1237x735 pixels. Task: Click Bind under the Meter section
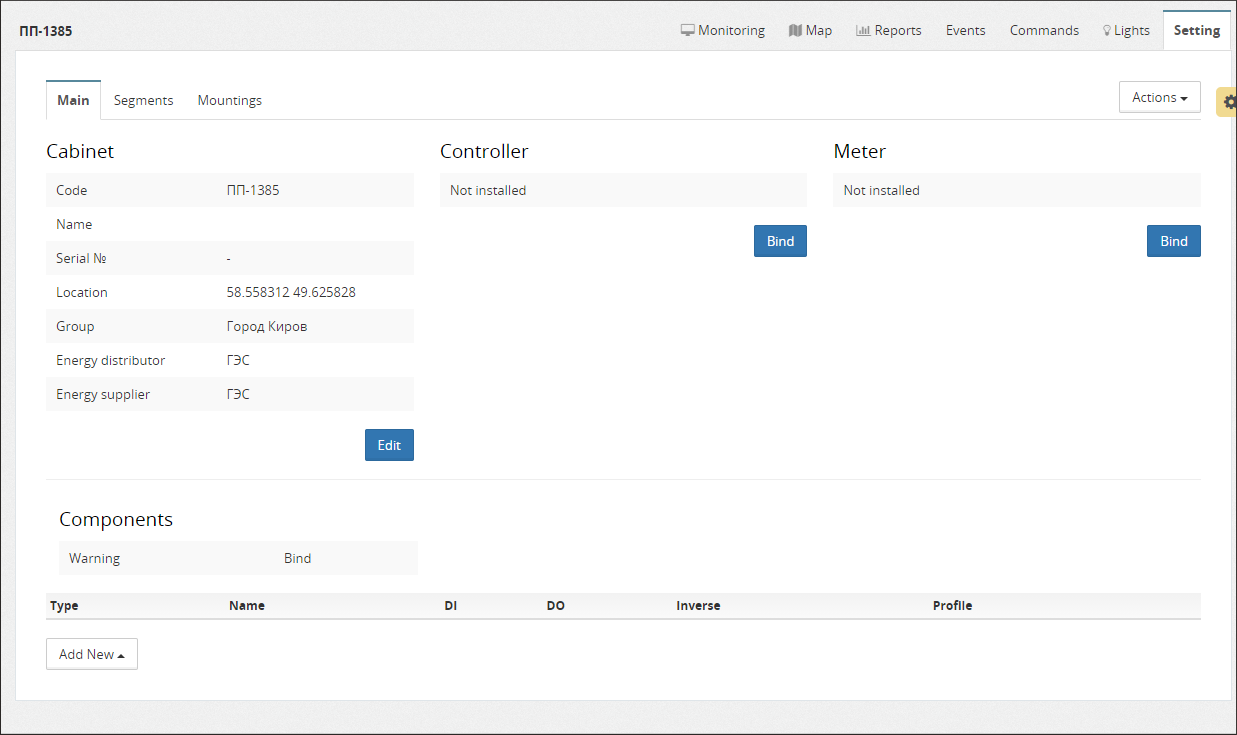[1173, 241]
